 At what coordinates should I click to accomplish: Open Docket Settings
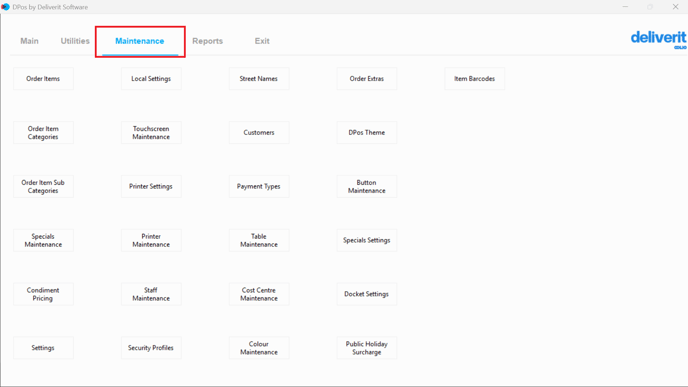367,294
